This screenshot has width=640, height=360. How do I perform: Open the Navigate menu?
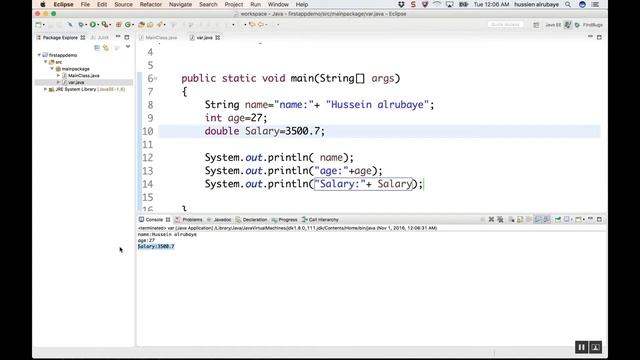click(180, 4)
